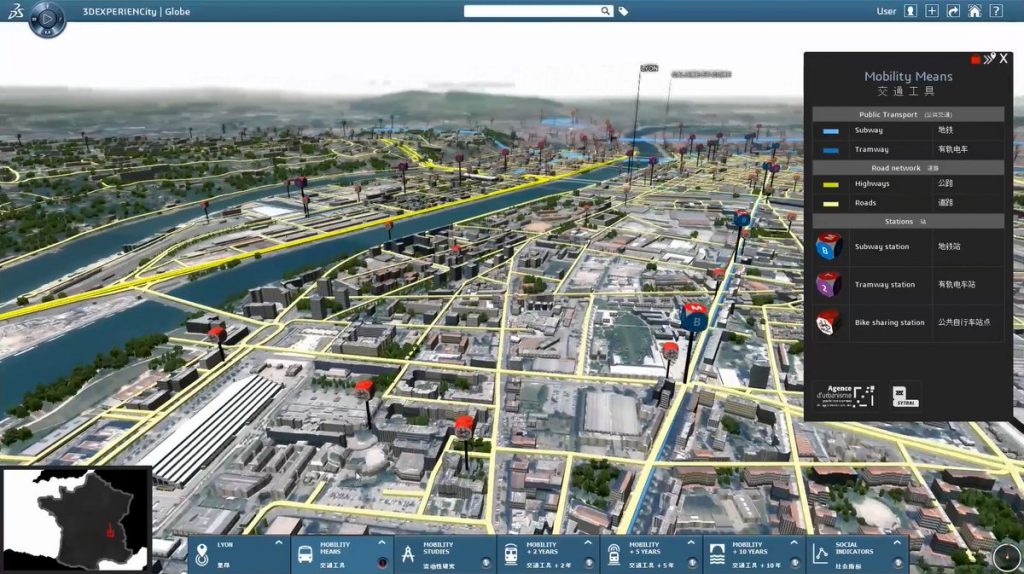Click the 'User' label in header
This screenshot has height=574, width=1024.
(x=886, y=11)
